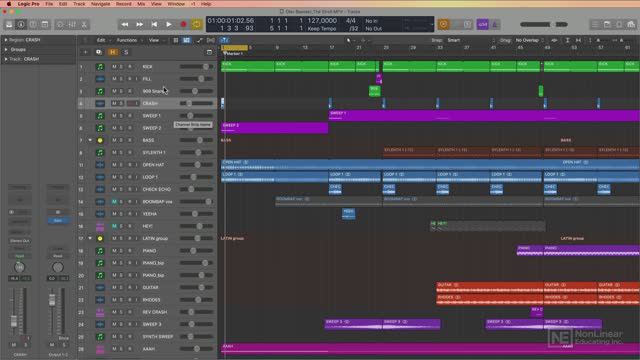Click the KICK track volume slider
Image resolution: width=640 pixels, height=360 pixels.
[197, 67]
